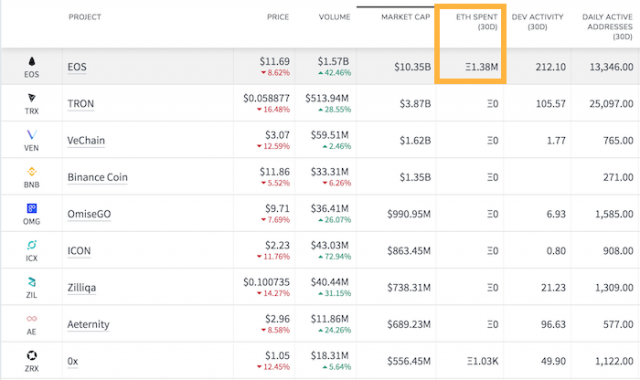Click the ICON ICX logo icon

point(32,245)
